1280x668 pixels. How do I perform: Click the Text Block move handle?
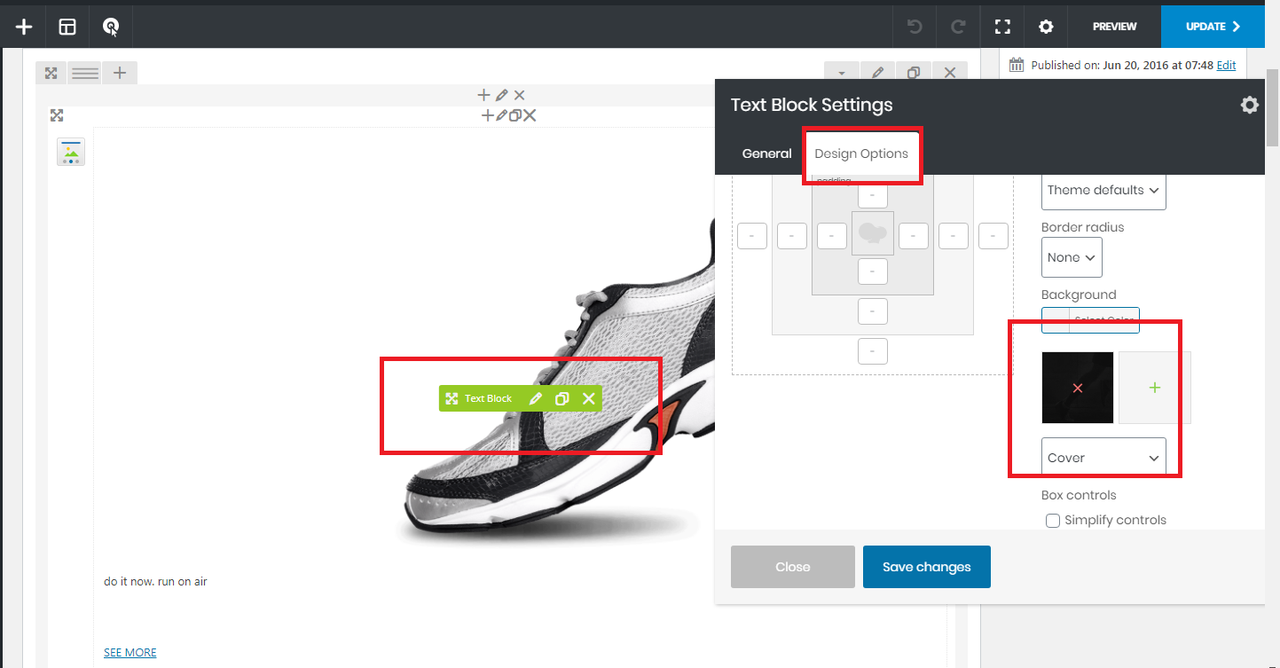(452, 399)
